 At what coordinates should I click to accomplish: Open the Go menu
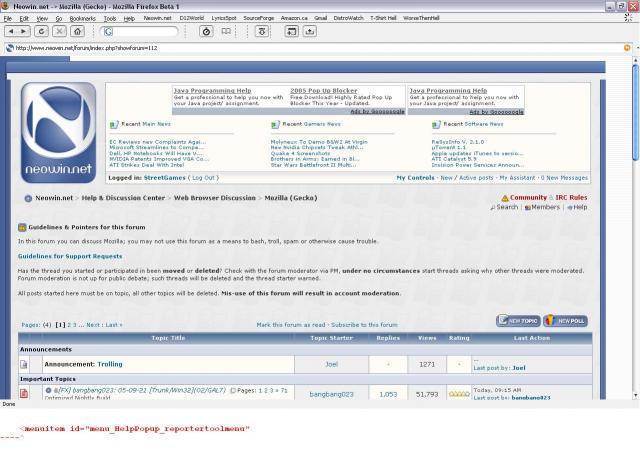click(59, 18)
